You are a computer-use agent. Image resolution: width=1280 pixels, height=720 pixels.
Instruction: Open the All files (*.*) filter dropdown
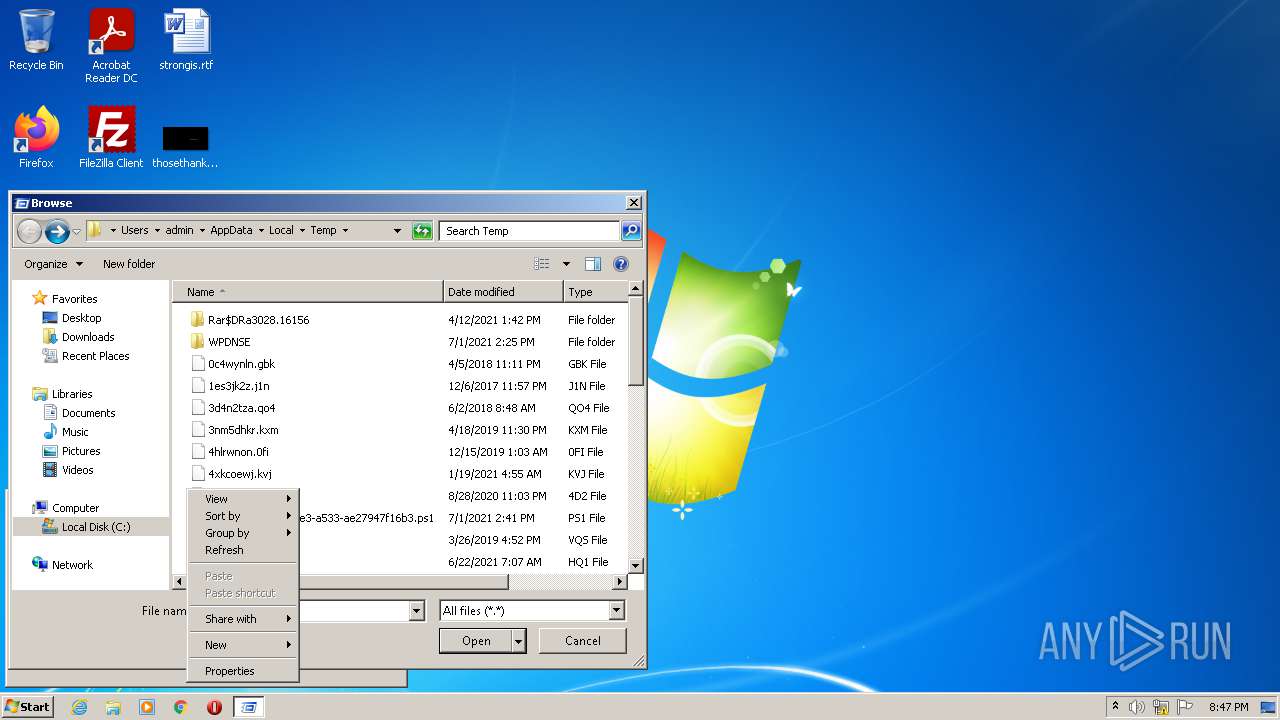pos(616,611)
